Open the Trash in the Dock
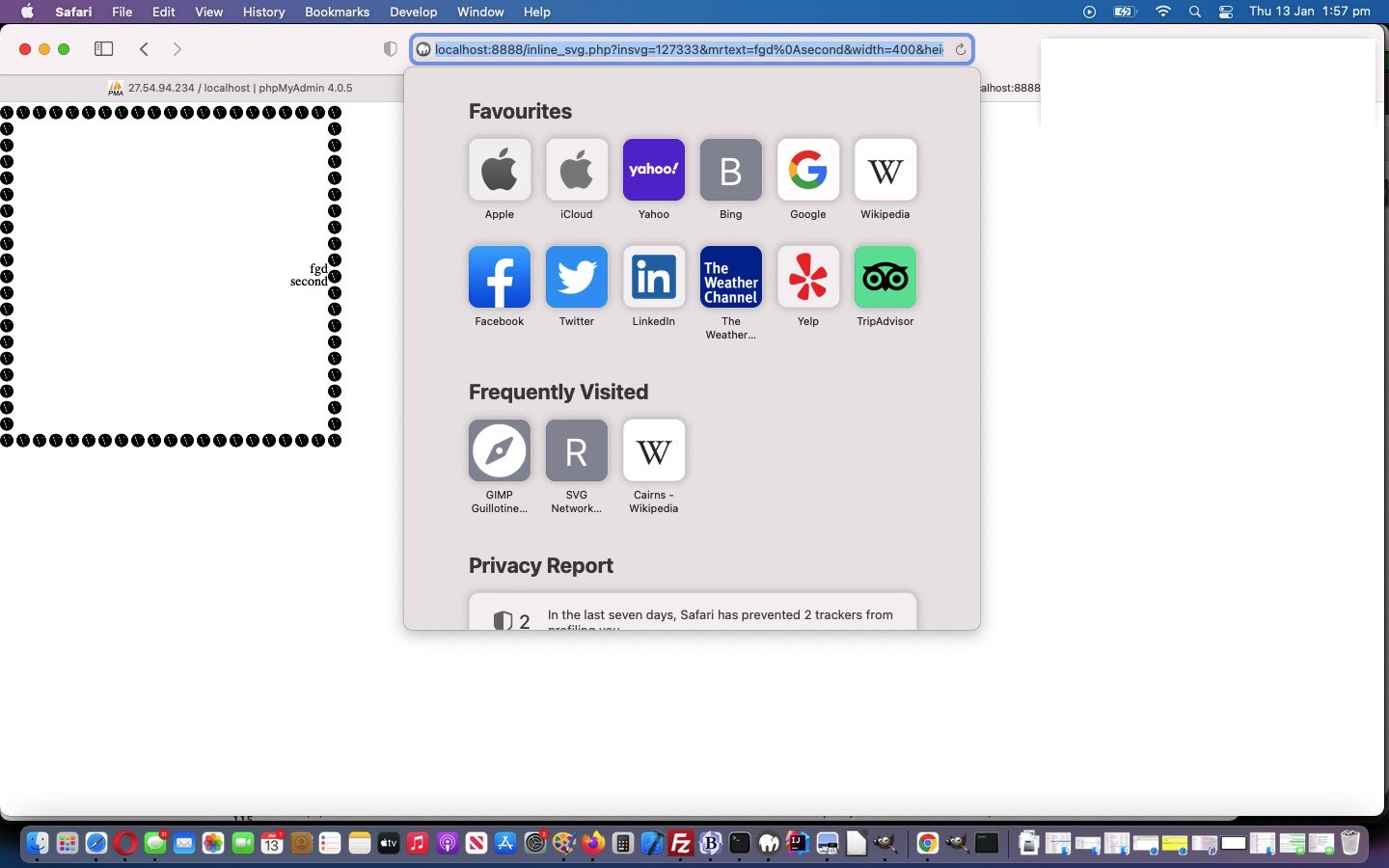This screenshot has height=868, width=1389. [1350, 843]
